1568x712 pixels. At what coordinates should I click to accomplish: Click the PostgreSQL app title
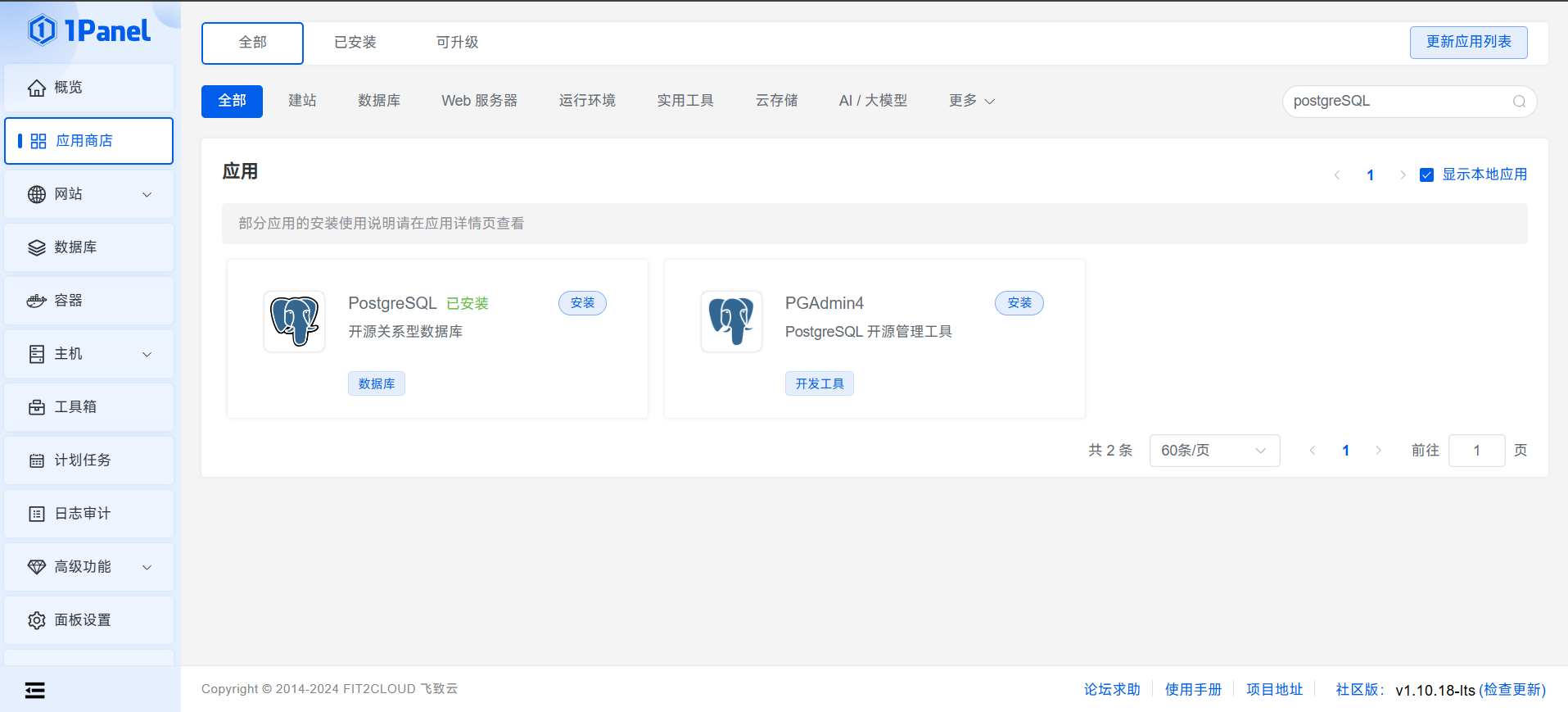(x=392, y=303)
